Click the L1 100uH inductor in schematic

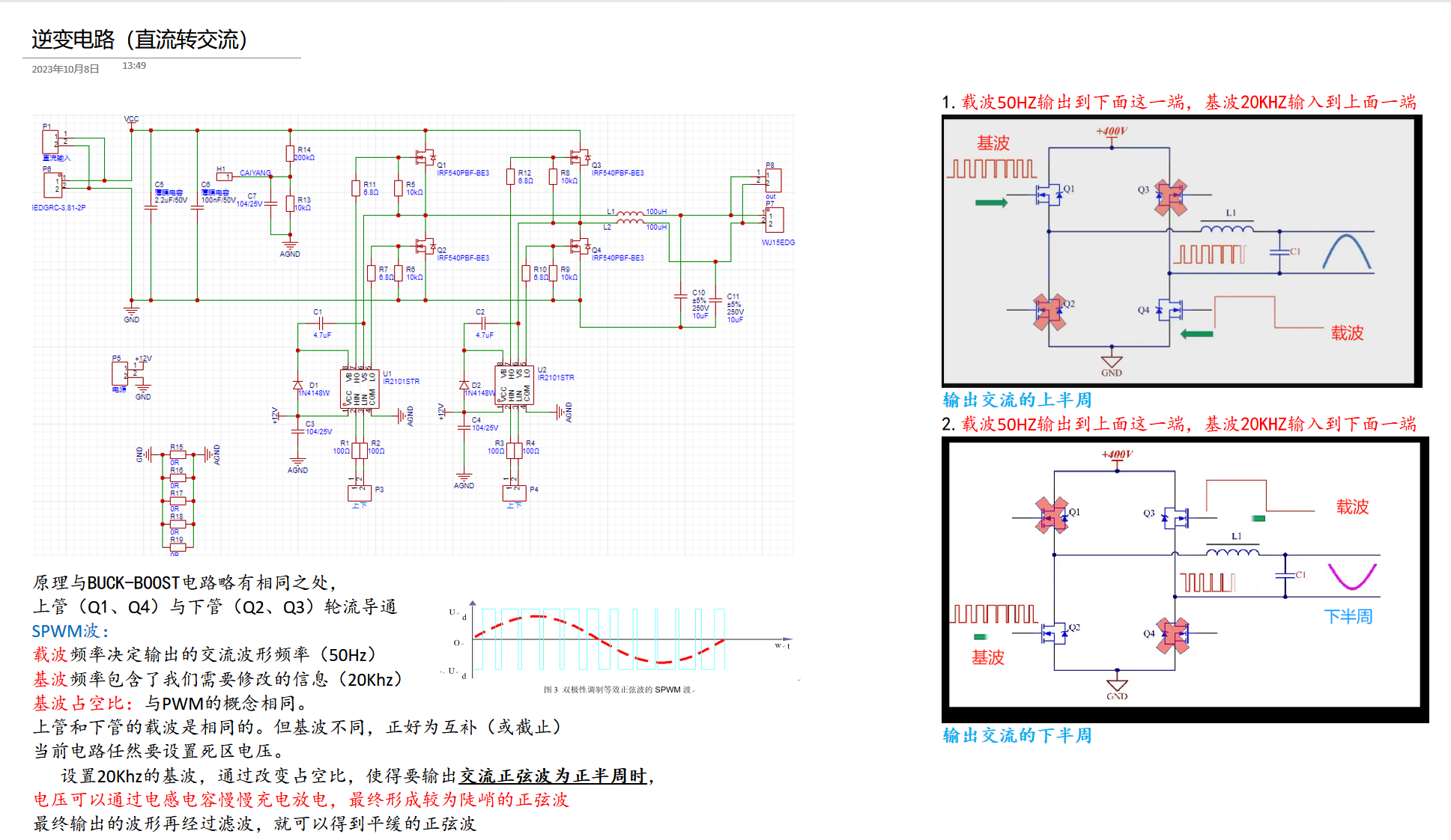coord(629,213)
